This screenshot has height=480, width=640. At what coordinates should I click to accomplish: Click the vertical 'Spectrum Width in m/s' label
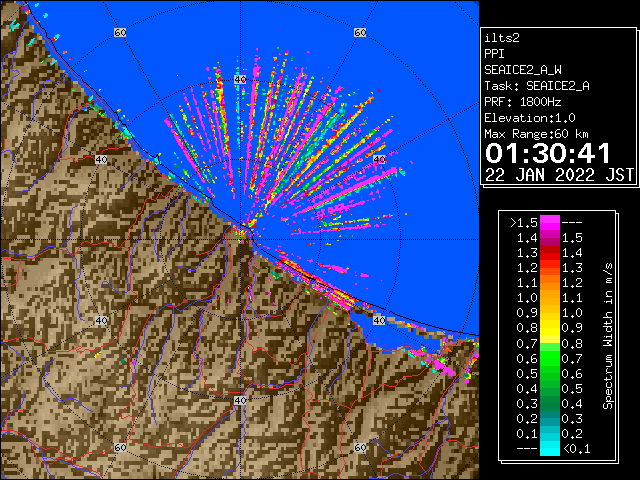[608, 336]
